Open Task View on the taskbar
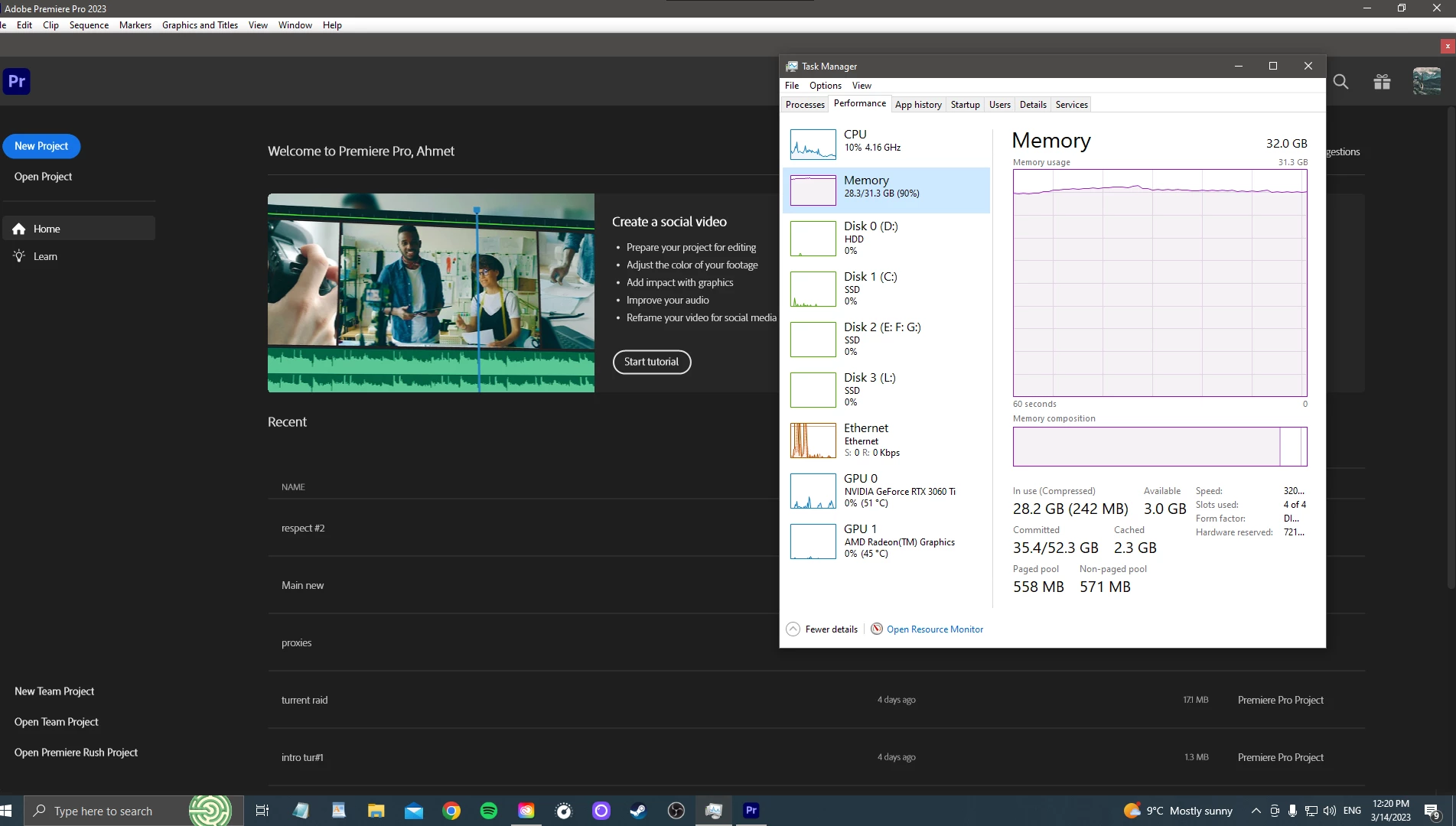 coord(262,811)
